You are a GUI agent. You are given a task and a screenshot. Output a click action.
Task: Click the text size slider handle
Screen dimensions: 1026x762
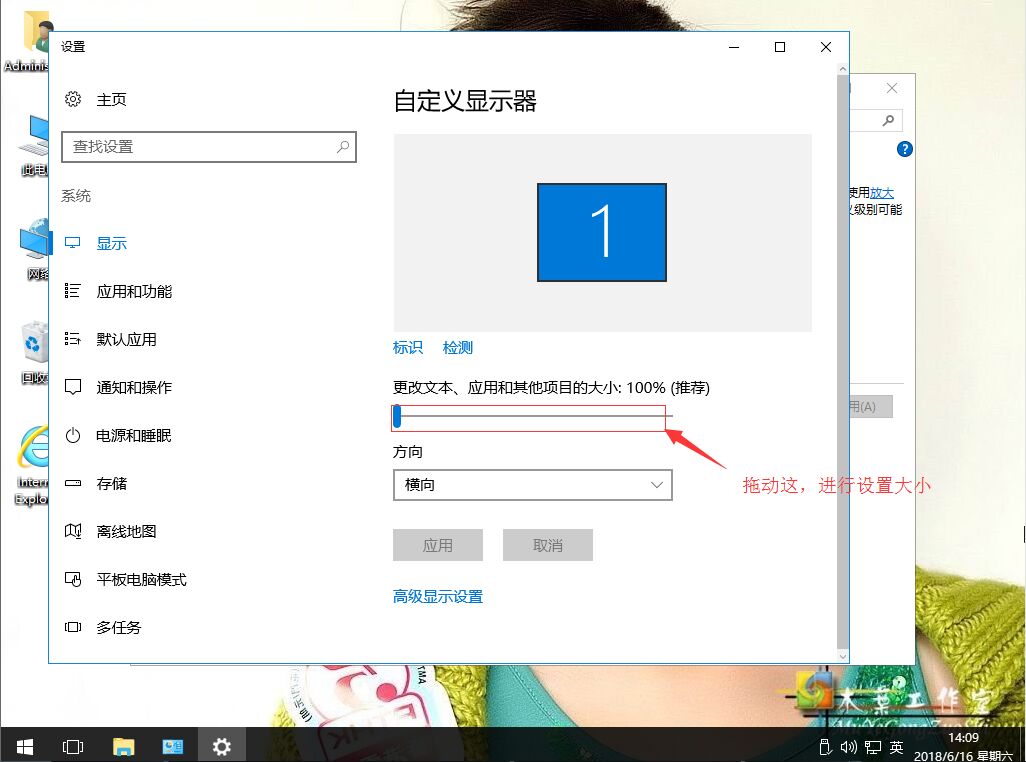click(x=397, y=416)
